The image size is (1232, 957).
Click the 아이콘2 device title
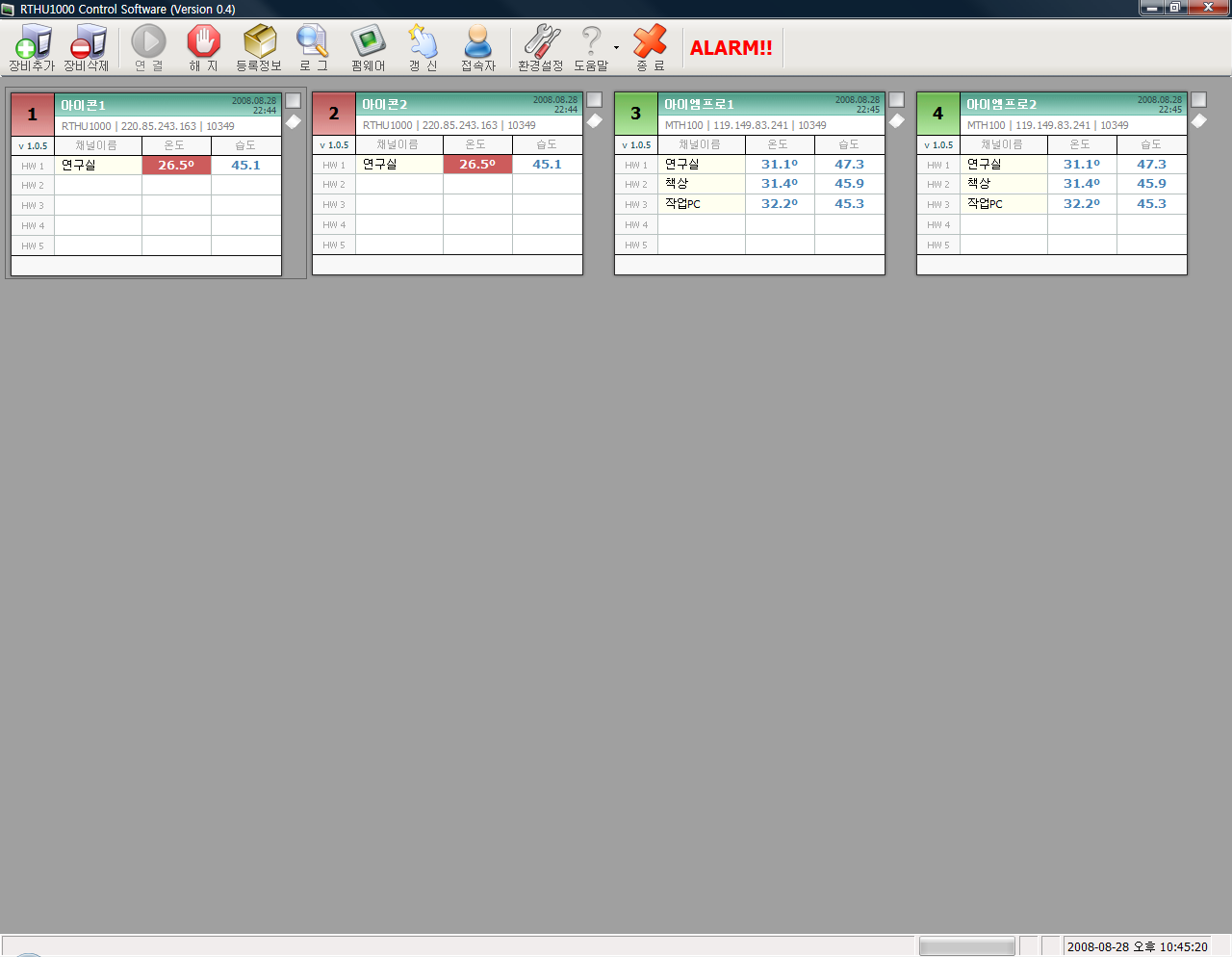(384, 104)
